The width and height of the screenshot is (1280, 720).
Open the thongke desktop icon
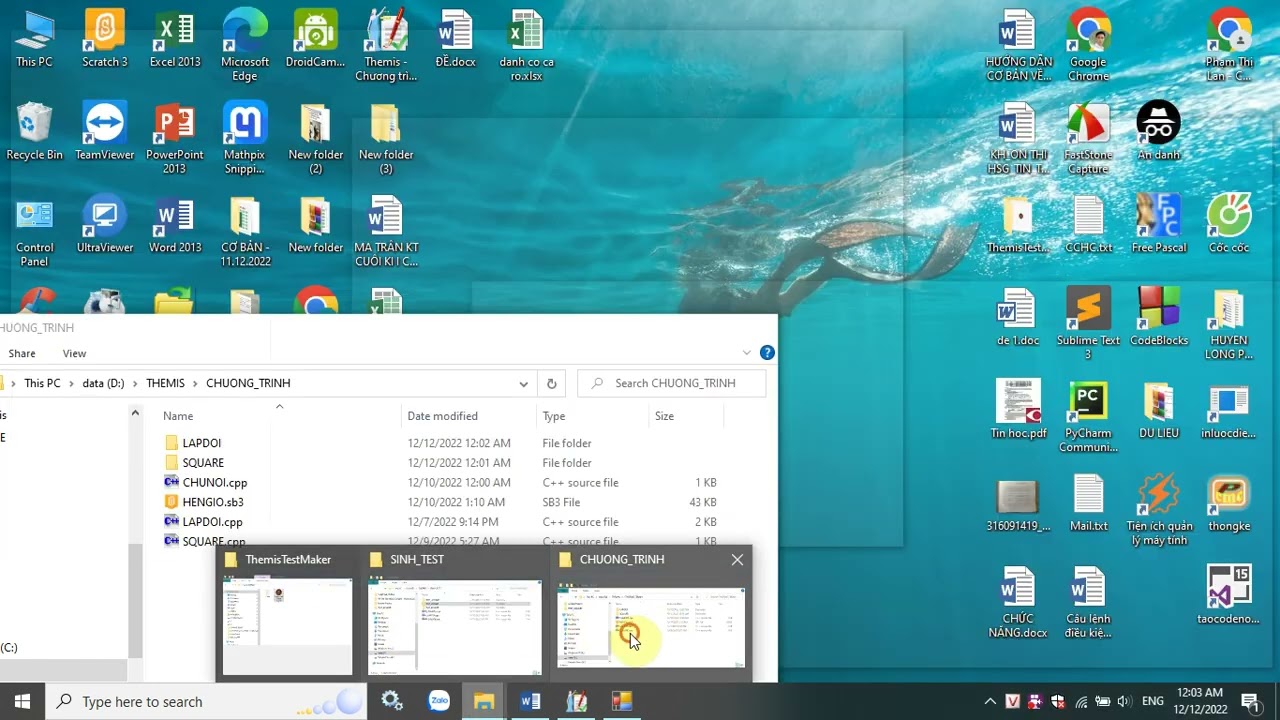1229,503
